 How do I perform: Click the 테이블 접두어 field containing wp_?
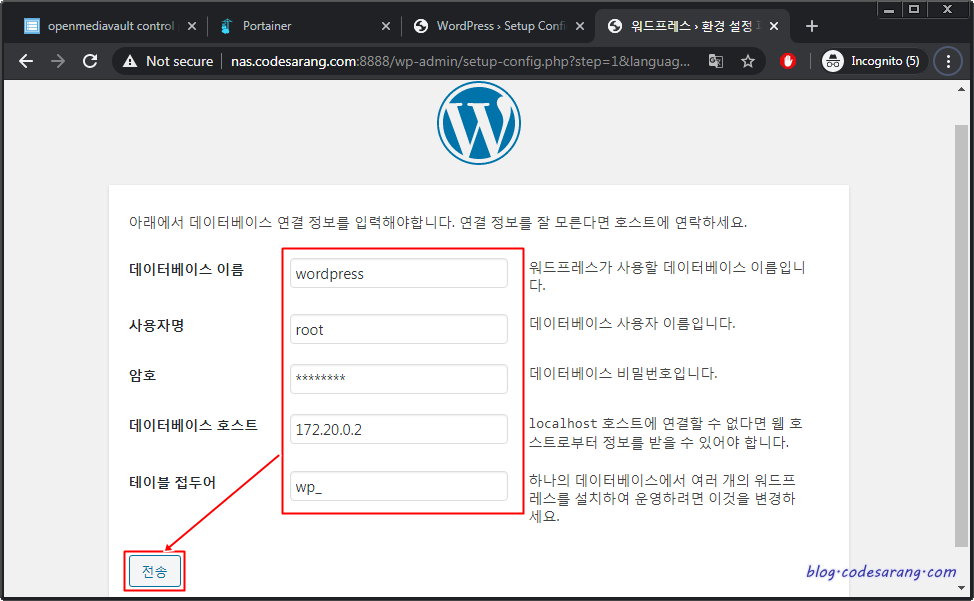coord(399,486)
